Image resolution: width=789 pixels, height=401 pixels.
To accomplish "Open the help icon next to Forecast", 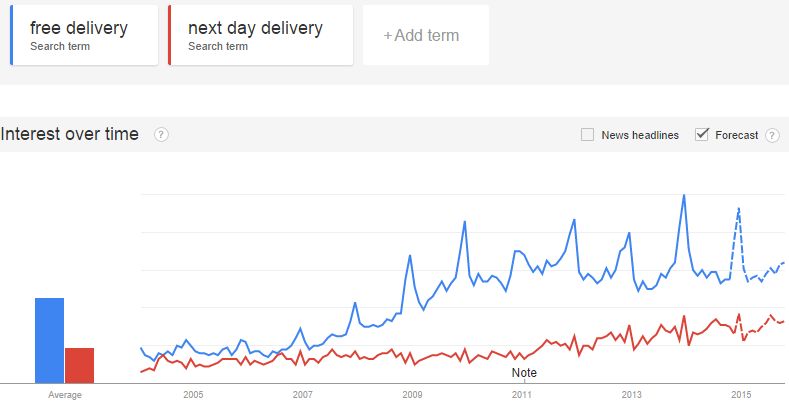I will click(772, 135).
